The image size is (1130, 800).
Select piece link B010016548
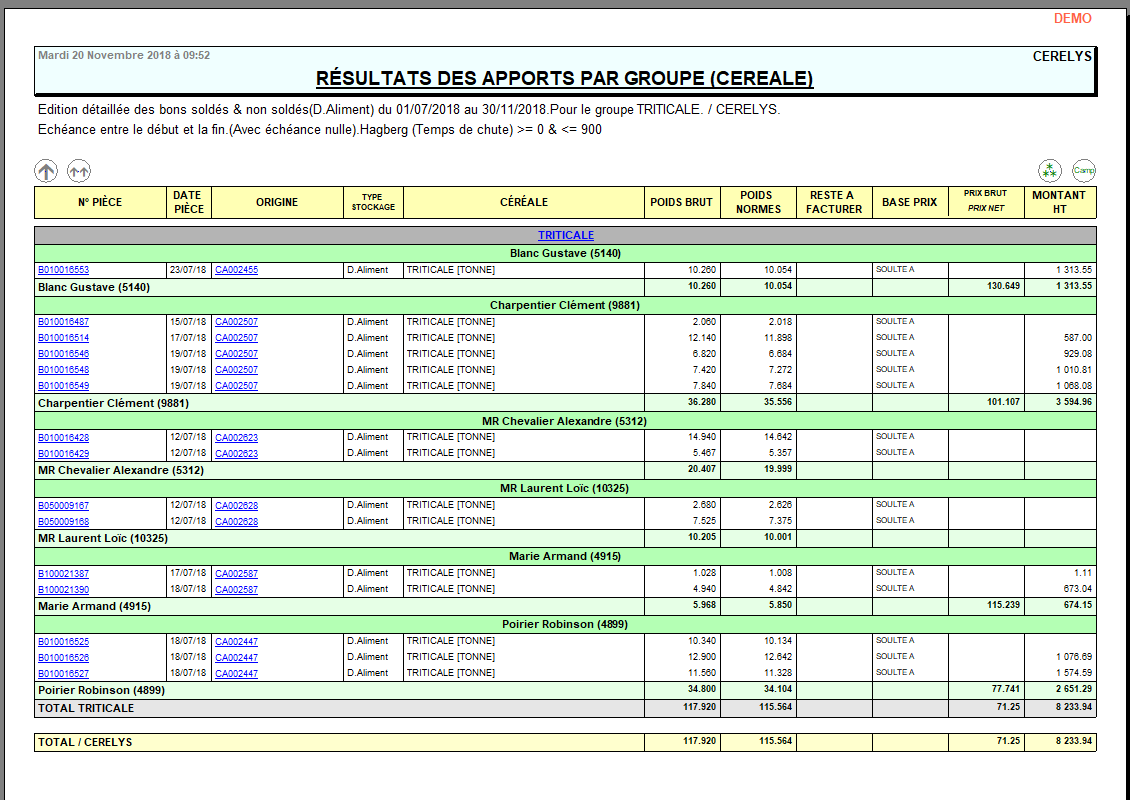pos(63,370)
